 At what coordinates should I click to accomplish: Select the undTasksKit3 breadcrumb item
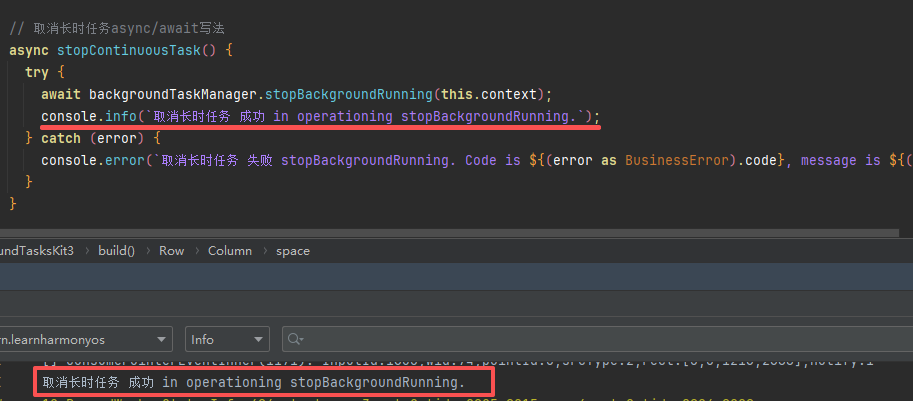click(37, 251)
